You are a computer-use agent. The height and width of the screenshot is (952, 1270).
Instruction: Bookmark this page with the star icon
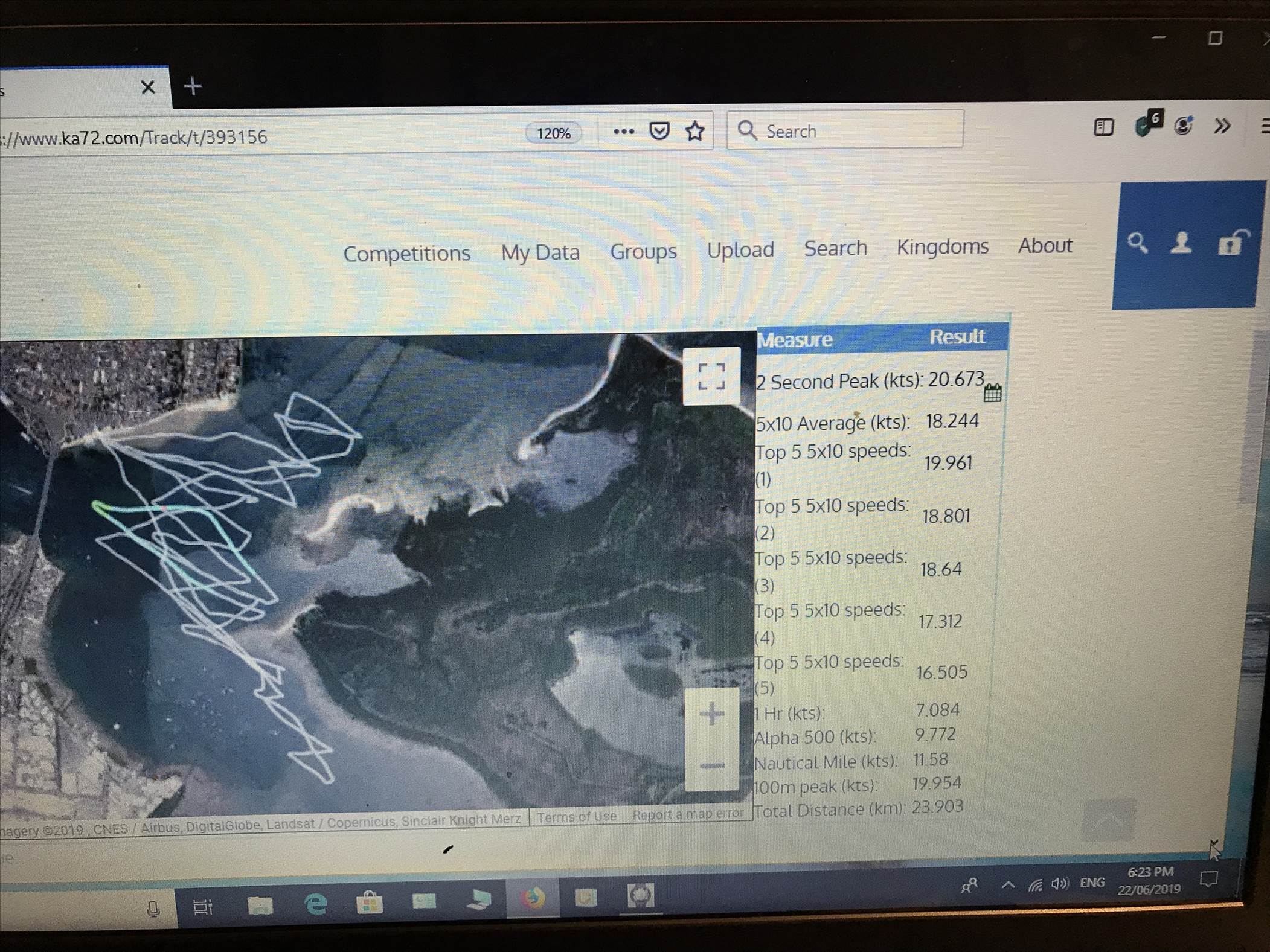click(695, 131)
